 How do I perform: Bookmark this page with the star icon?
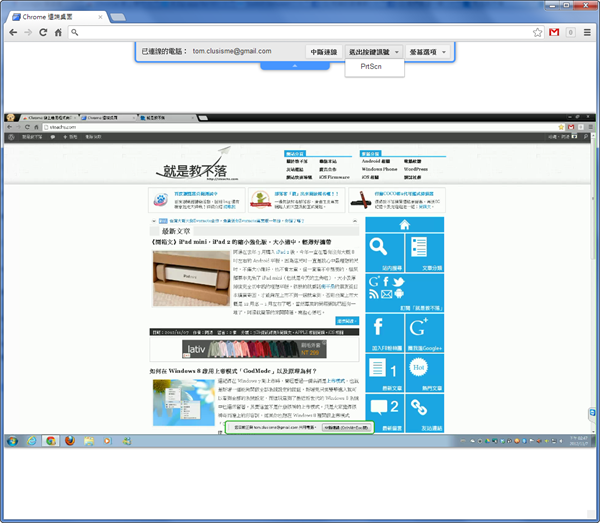[537, 33]
